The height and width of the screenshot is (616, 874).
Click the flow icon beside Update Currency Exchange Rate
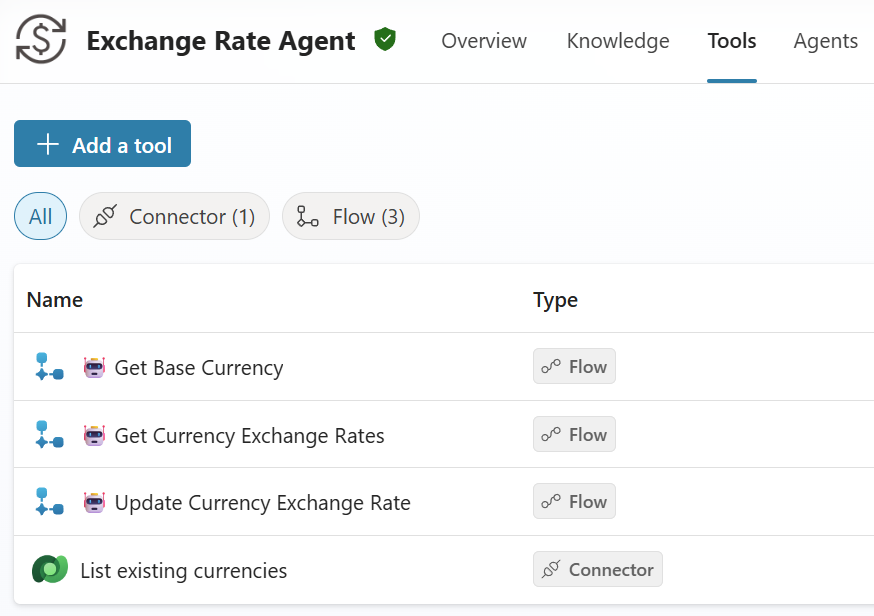point(49,502)
